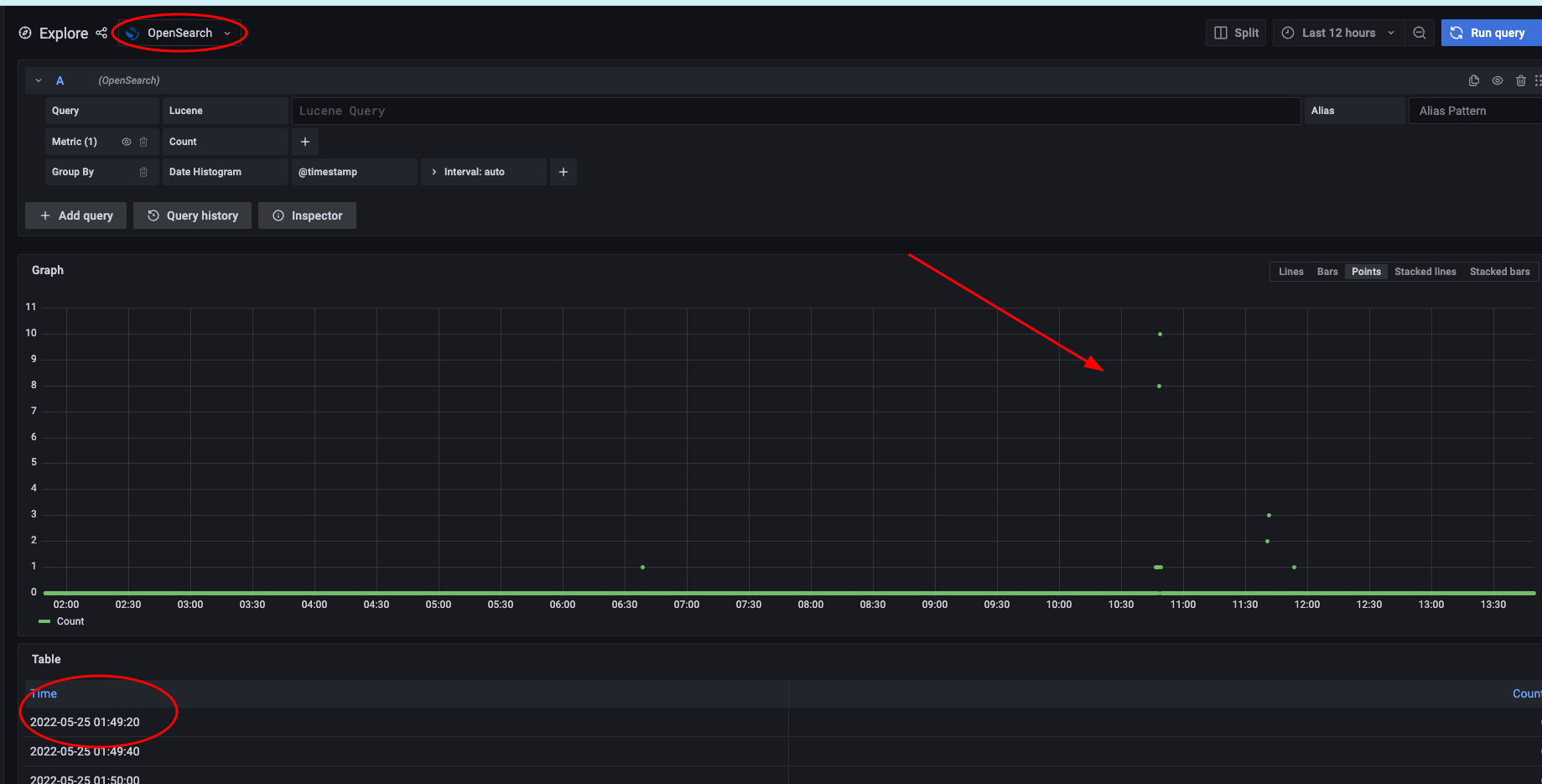Click the share icon next to Explore
This screenshot has width=1542, height=784.
tap(101, 33)
